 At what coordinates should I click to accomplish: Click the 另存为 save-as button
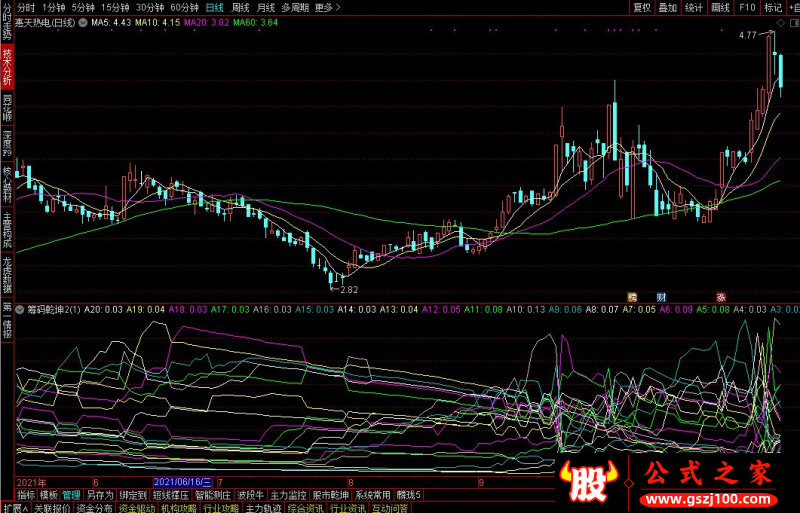click(x=99, y=495)
